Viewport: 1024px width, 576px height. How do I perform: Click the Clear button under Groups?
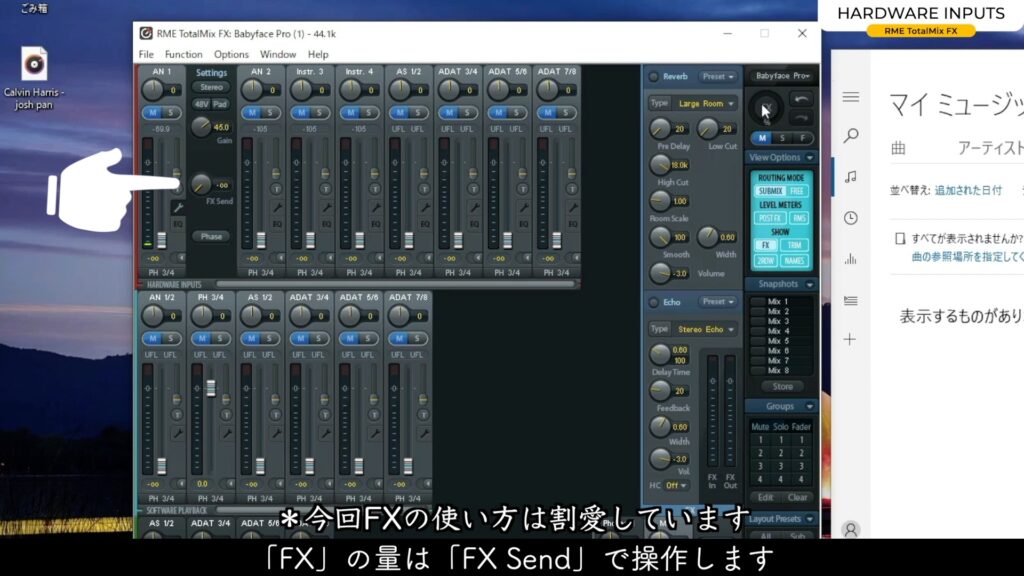[x=797, y=497]
